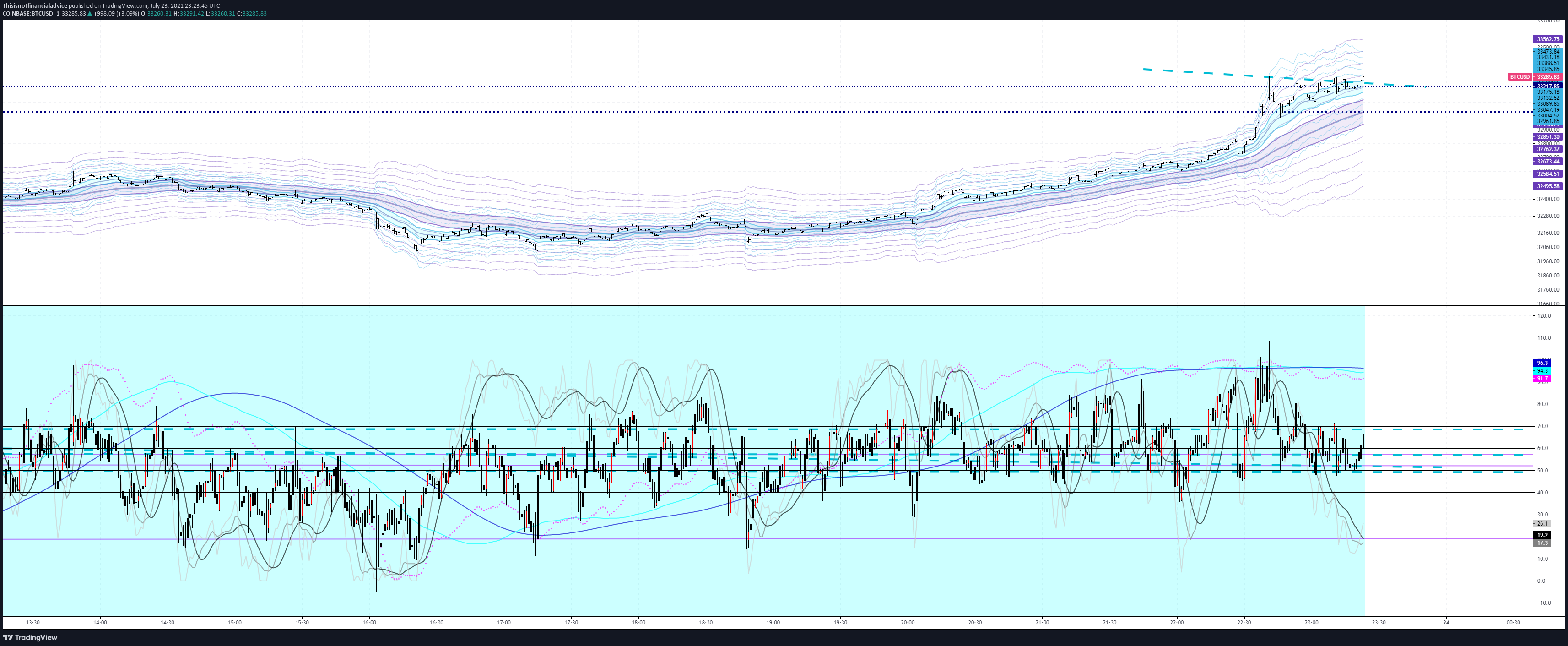Screen dimensions: 1568x646
Task: Click the 19:30 time axis label
Action: coord(840,623)
